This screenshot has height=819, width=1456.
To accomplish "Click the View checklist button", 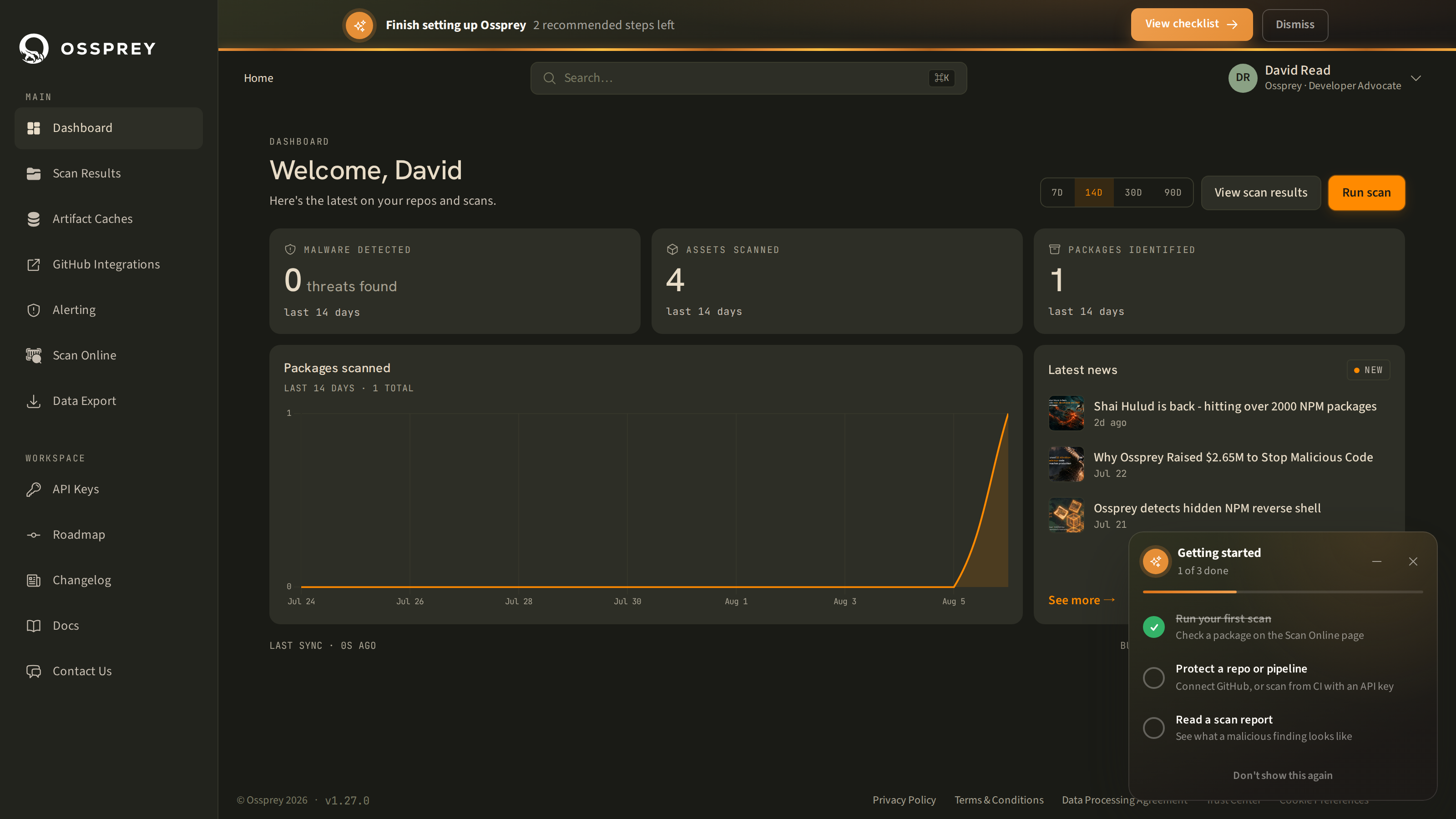I will pos(1192,24).
